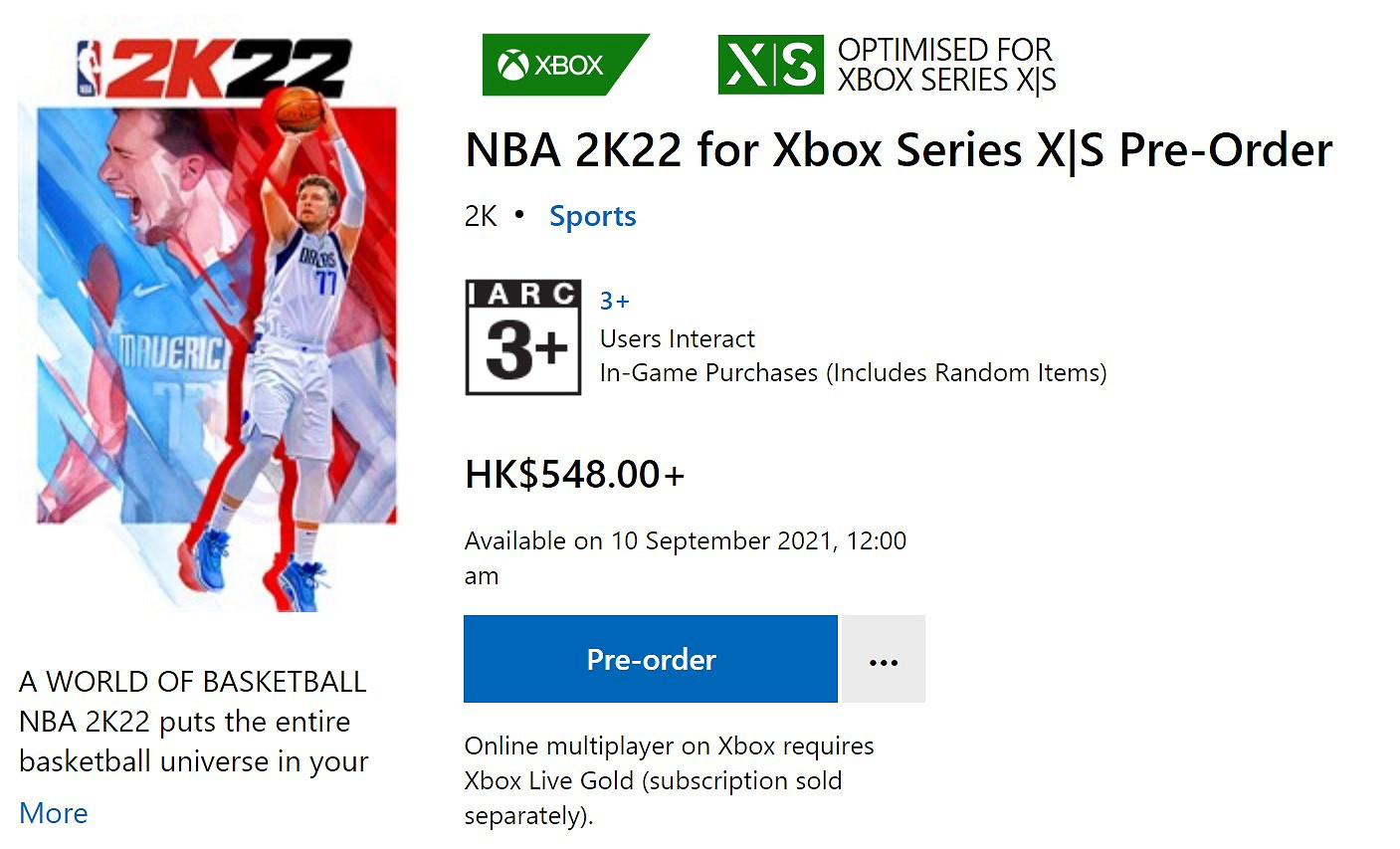Click the IARC 3+ rating icon
This screenshot has height=849, width=1400.
pos(522,335)
